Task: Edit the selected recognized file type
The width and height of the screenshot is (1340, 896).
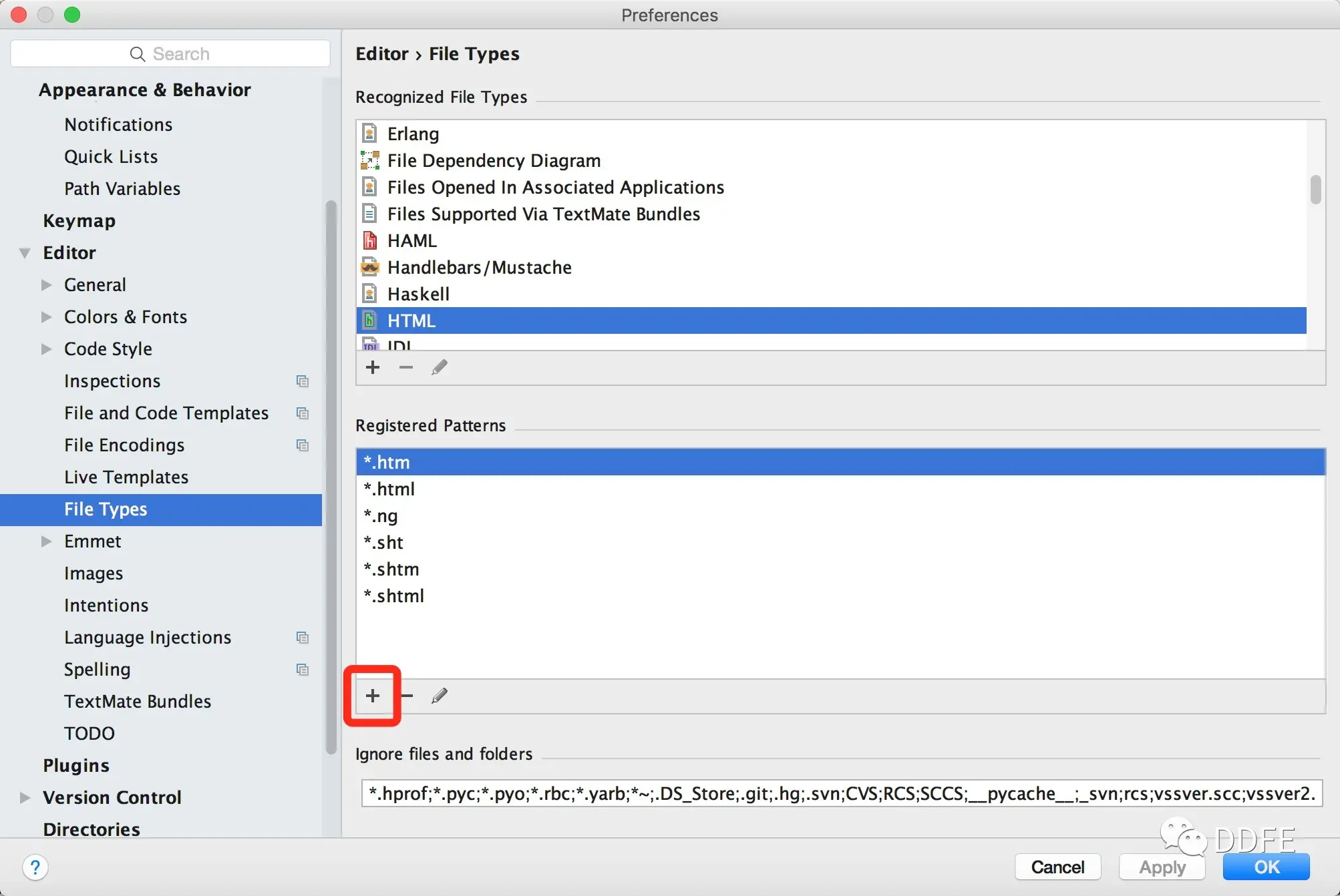Action: [x=439, y=367]
